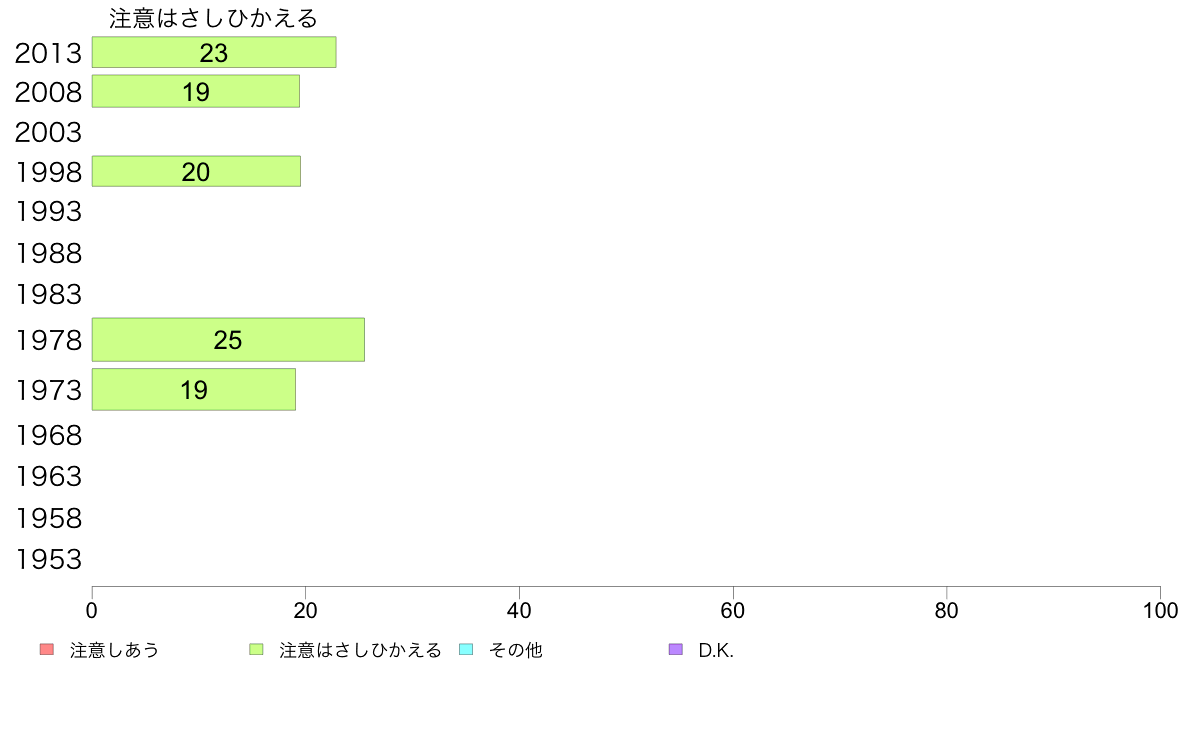Click the 40 tick on axis
This screenshot has width=1188, height=736.
pos(519,610)
